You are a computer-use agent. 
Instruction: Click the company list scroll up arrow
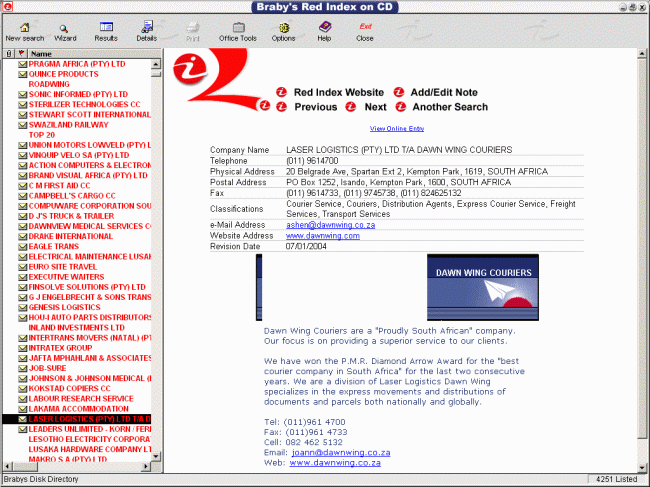click(x=156, y=64)
